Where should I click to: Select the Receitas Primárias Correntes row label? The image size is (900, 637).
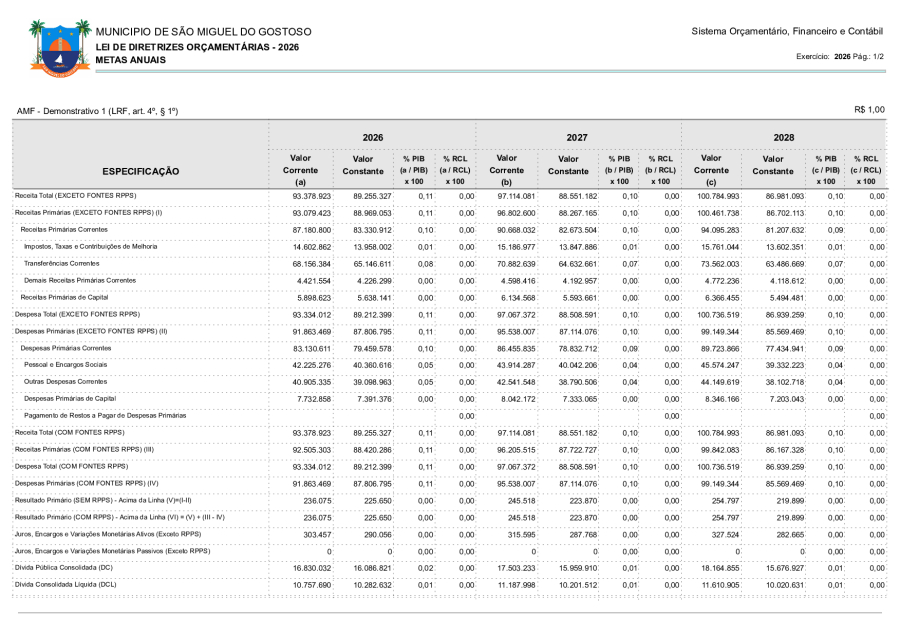[66, 229]
